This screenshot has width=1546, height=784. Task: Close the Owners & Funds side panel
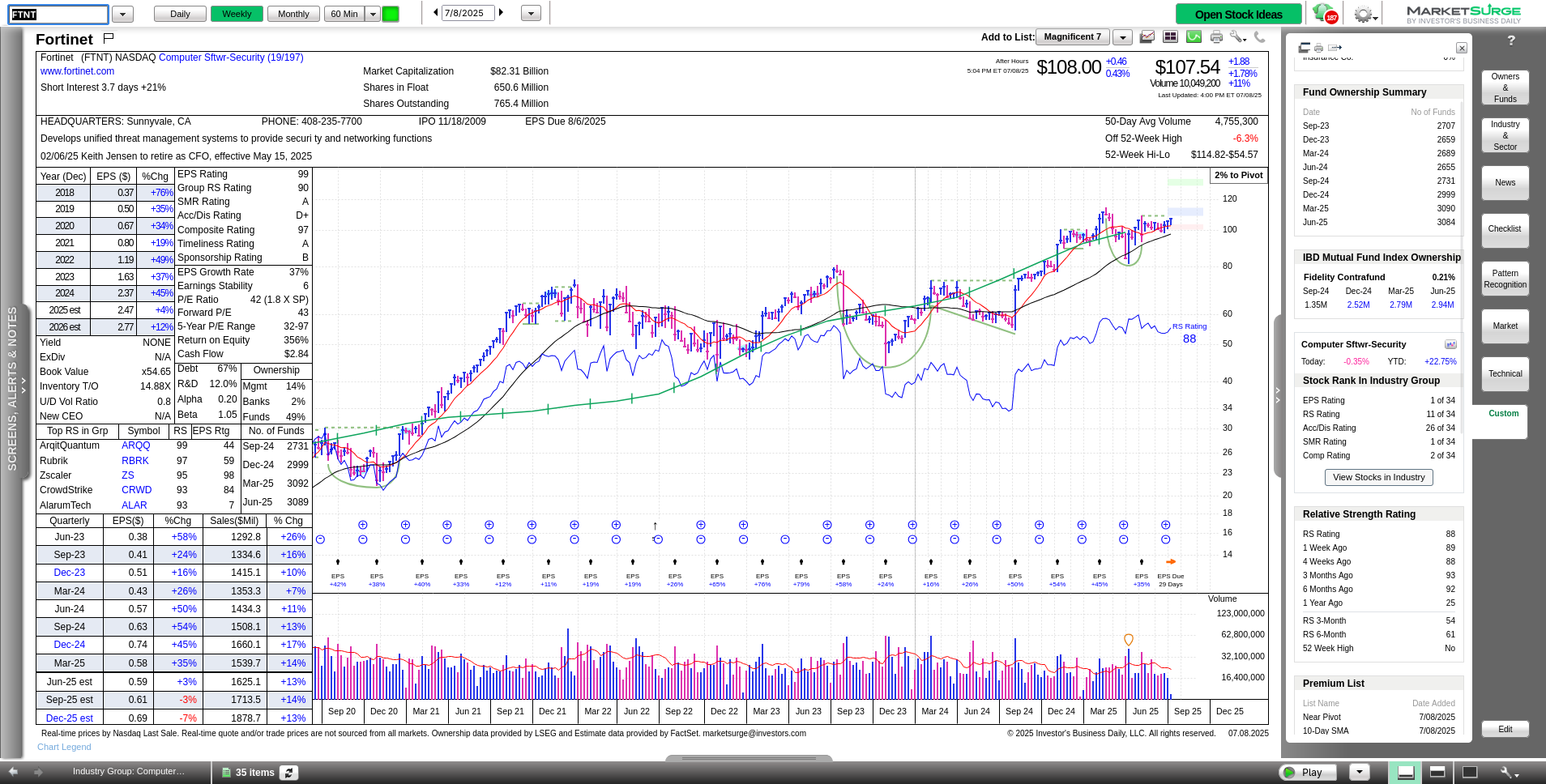coord(1462,48)
